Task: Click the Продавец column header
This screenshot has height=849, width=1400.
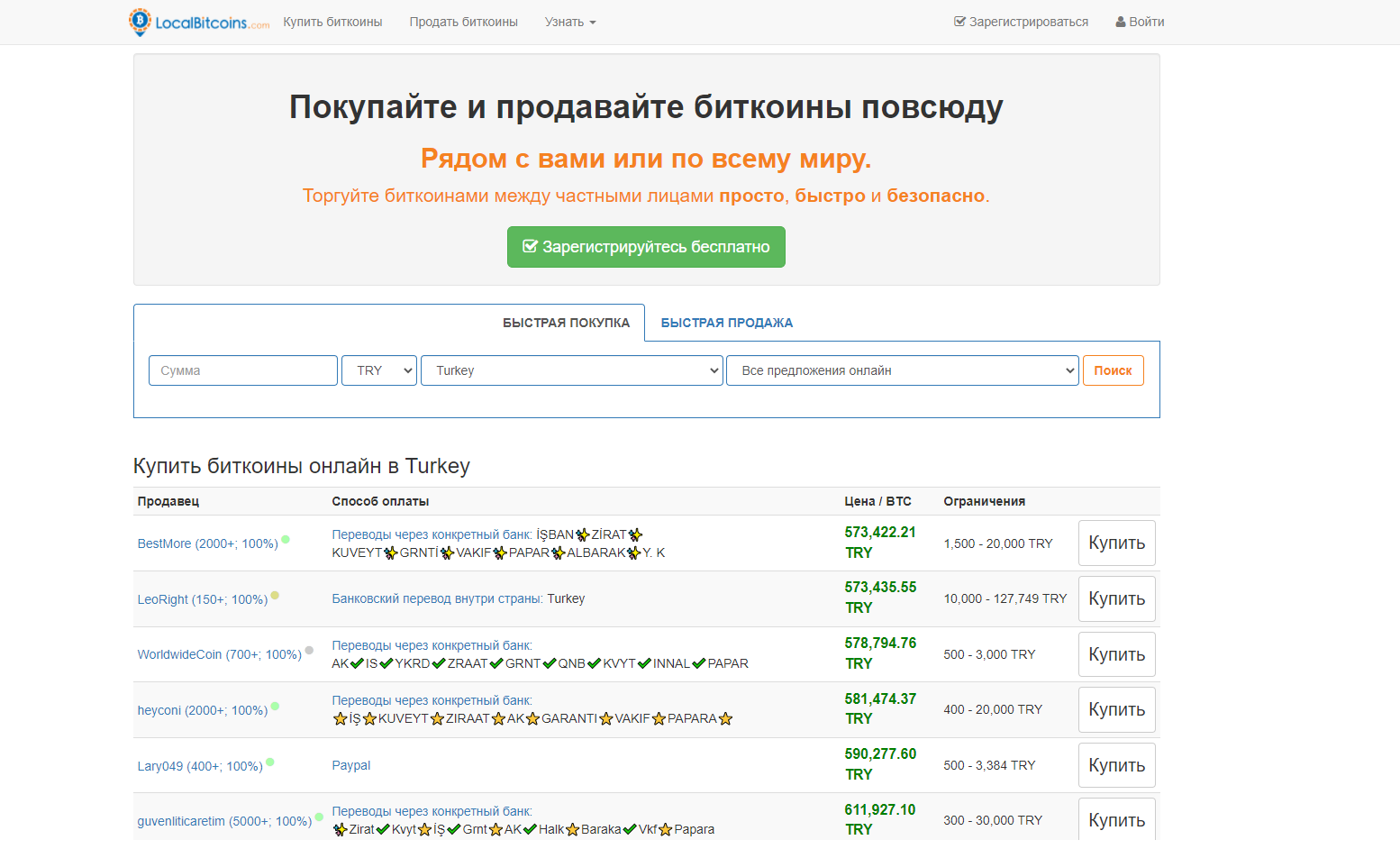Action: (168, 501)
